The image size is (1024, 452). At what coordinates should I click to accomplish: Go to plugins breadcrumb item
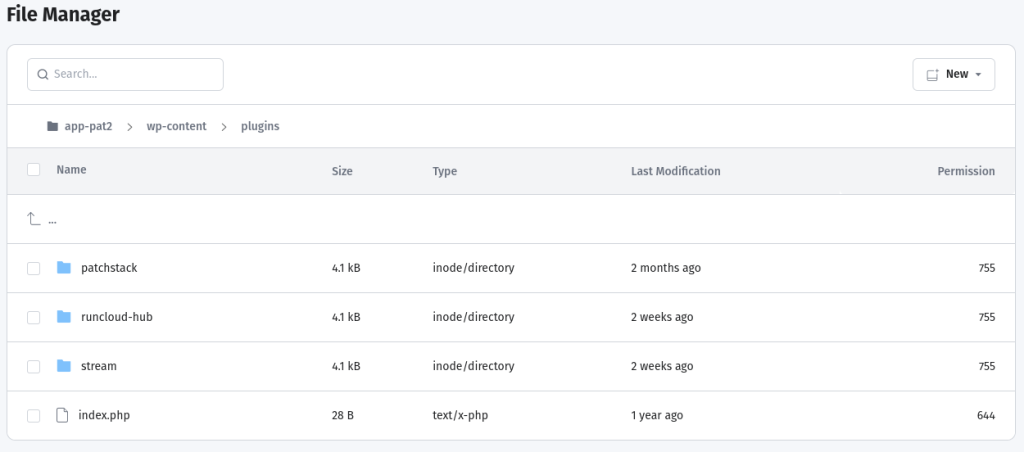pyautogui.click(x=260, y=127)
